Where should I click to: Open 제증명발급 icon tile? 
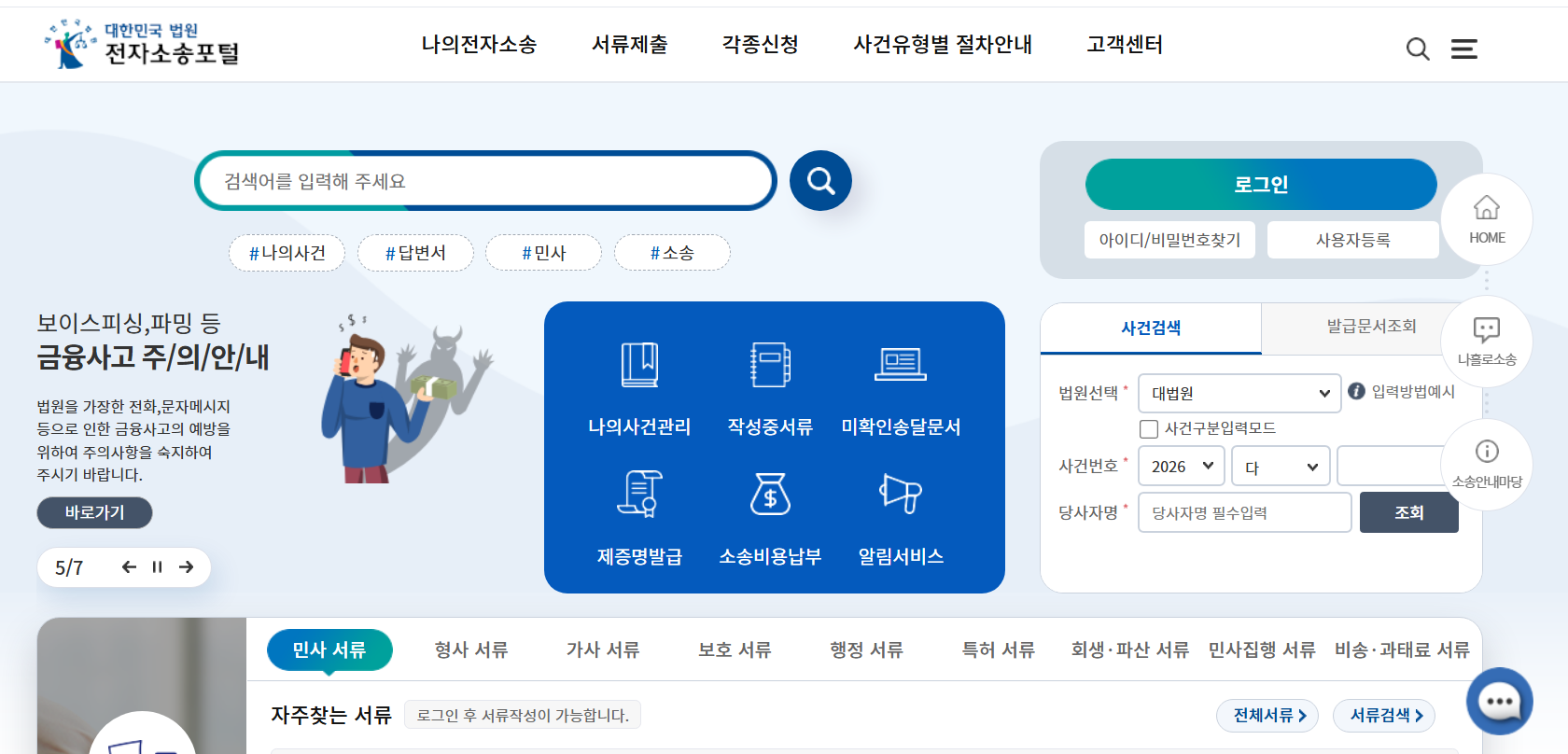click(x=639, y=519)
